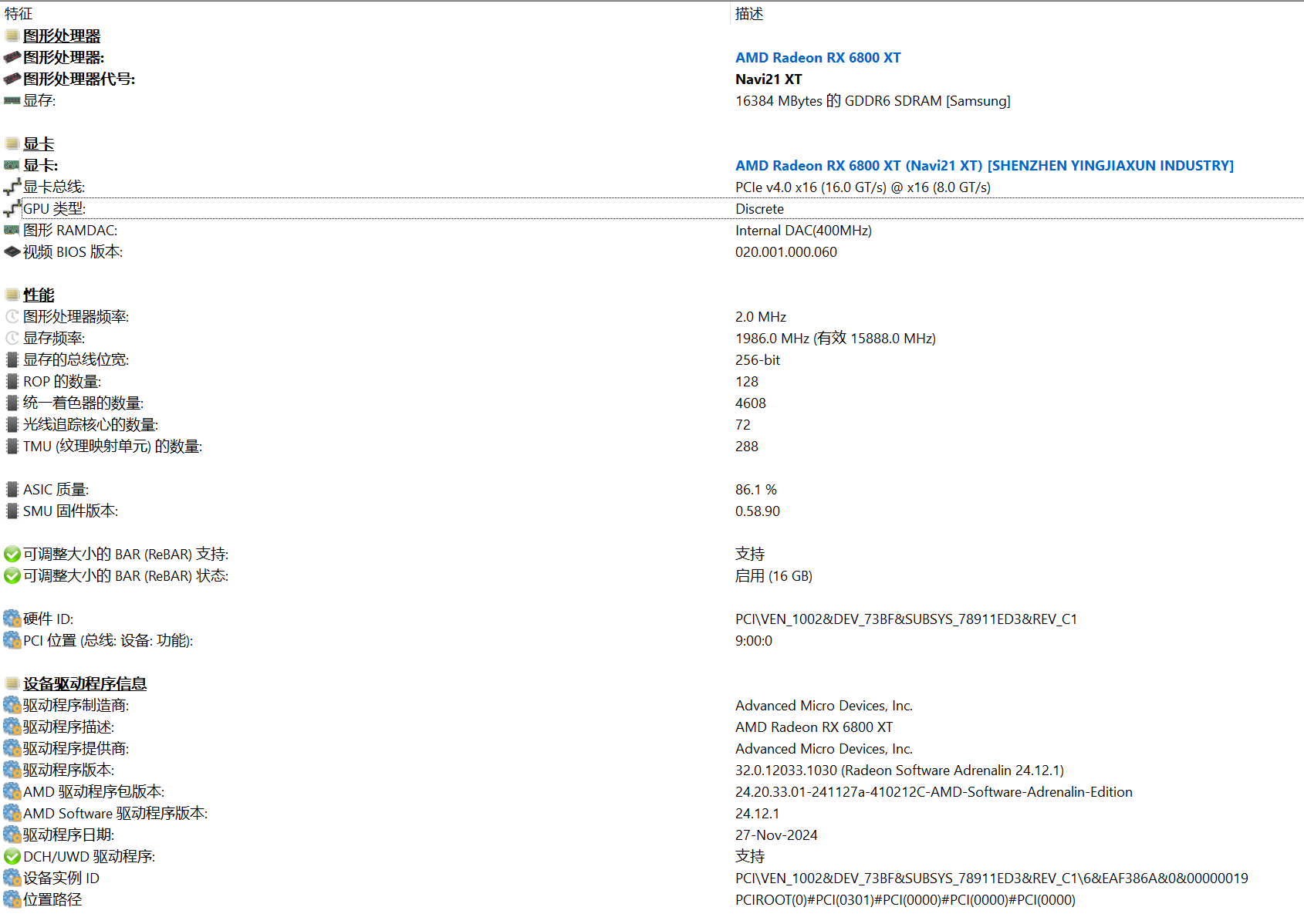The height and width of the screenshot is (924, 1304).
Task: Click the green checkmark beside ReBAR 支持
Action: pos(12,555)
